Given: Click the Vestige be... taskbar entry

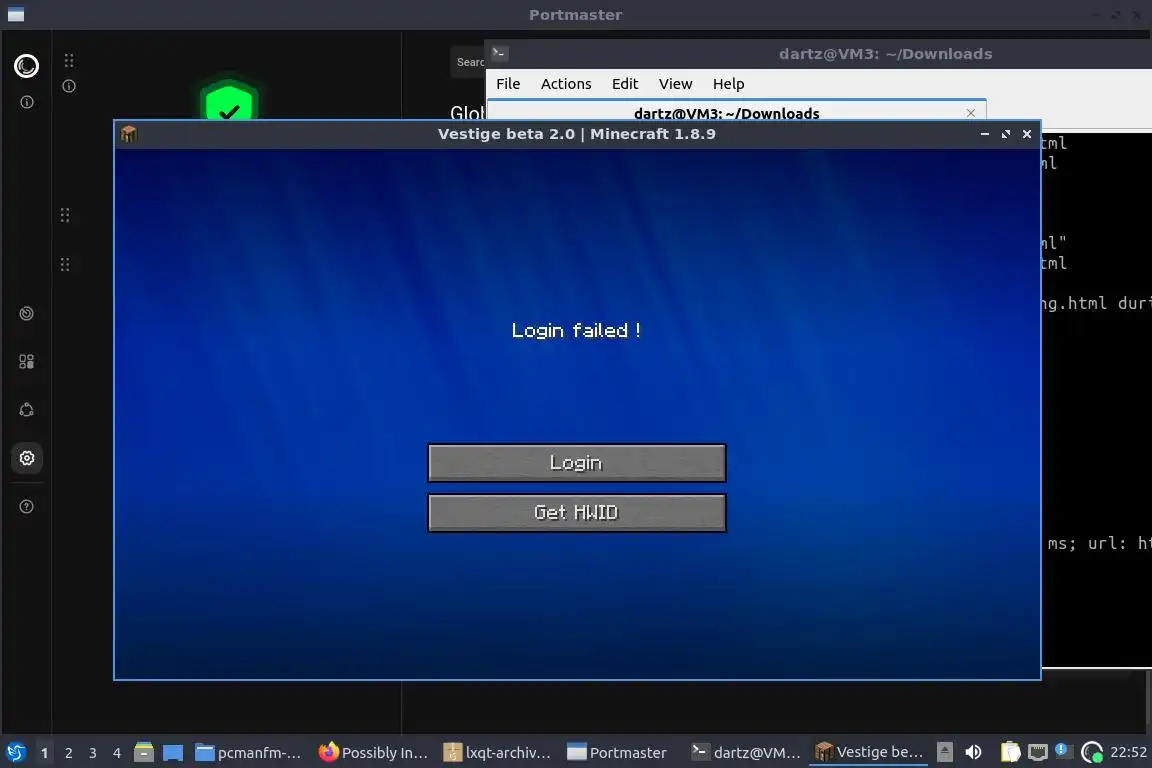Looking at the screenshot, I should (x=869, y=752).
